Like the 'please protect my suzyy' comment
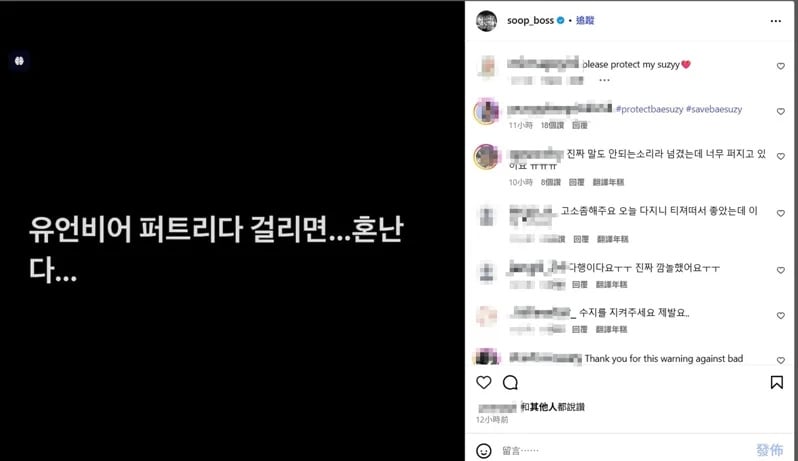798x461 pixels. 781,66
